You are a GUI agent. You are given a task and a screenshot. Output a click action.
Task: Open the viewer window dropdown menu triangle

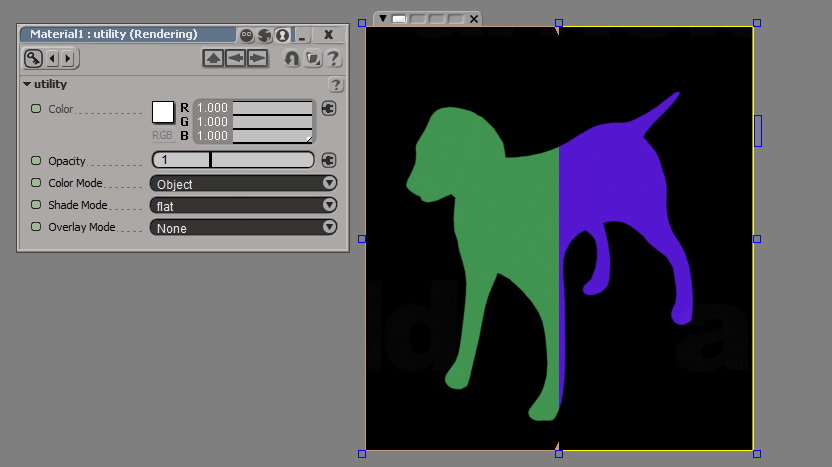click(382, 18)
